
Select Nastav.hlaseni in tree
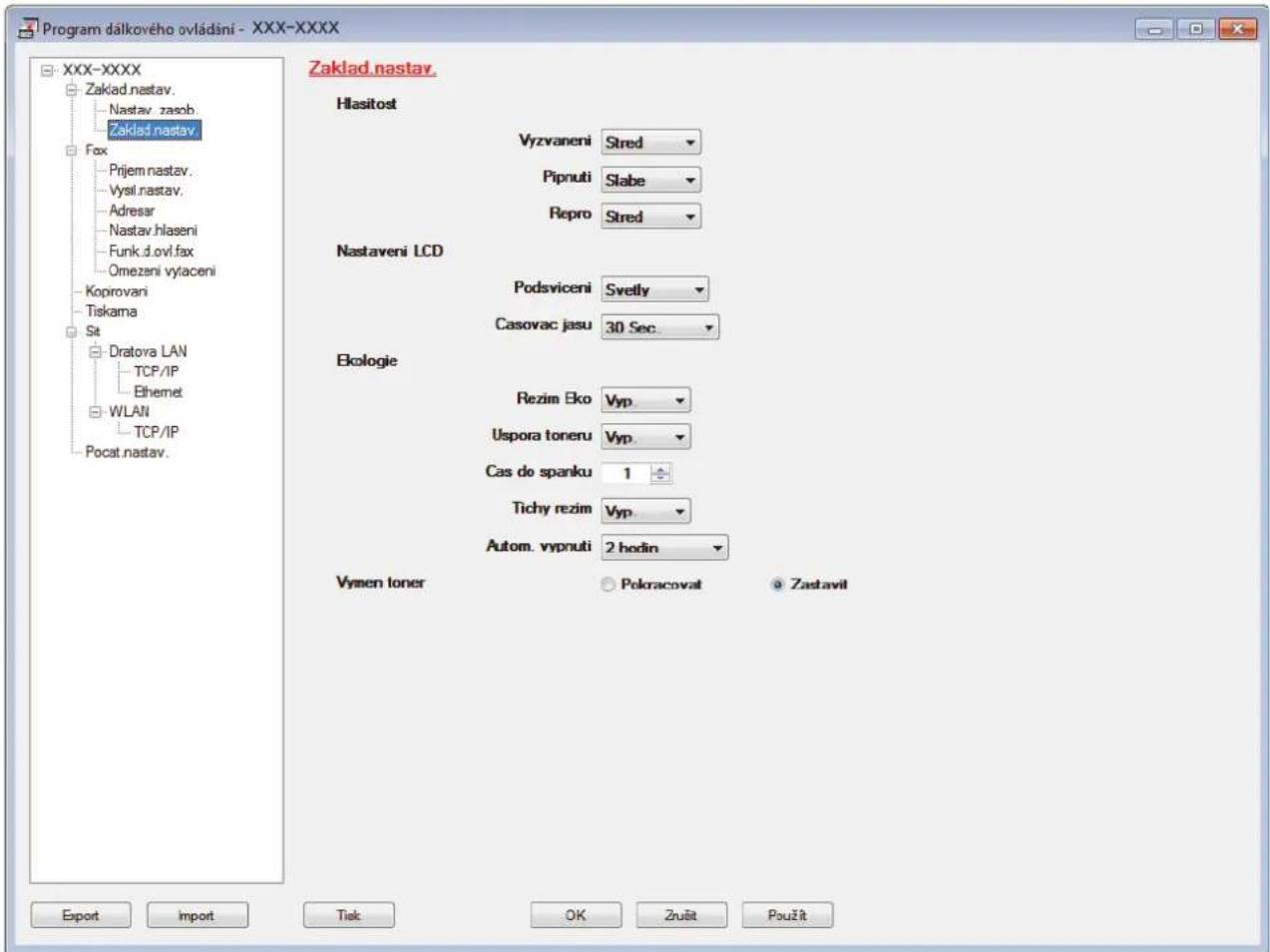[153, 231]
